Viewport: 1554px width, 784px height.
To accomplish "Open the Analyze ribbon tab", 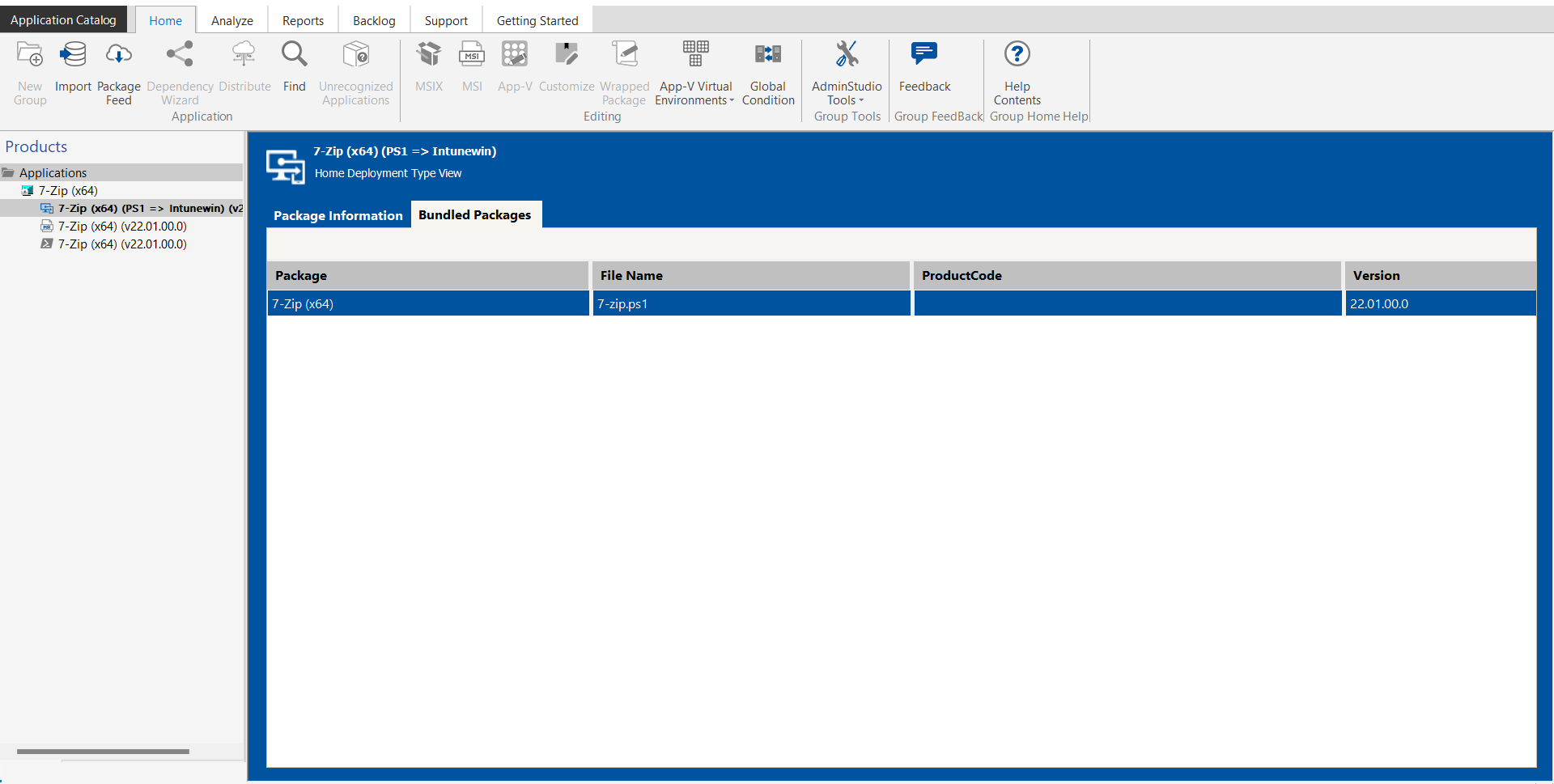I will tap(232, 20).
